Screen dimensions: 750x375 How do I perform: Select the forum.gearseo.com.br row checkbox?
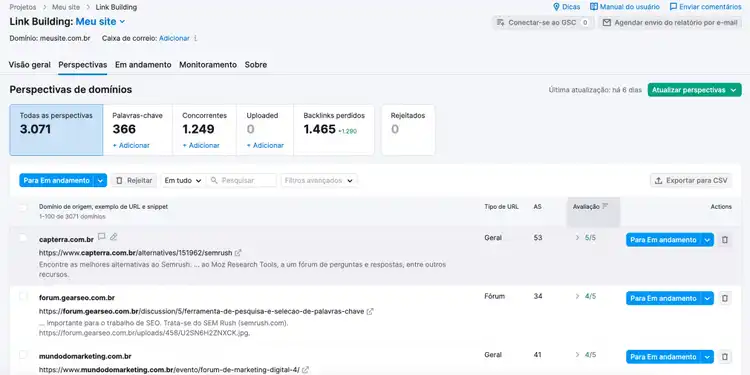point(23,297)
